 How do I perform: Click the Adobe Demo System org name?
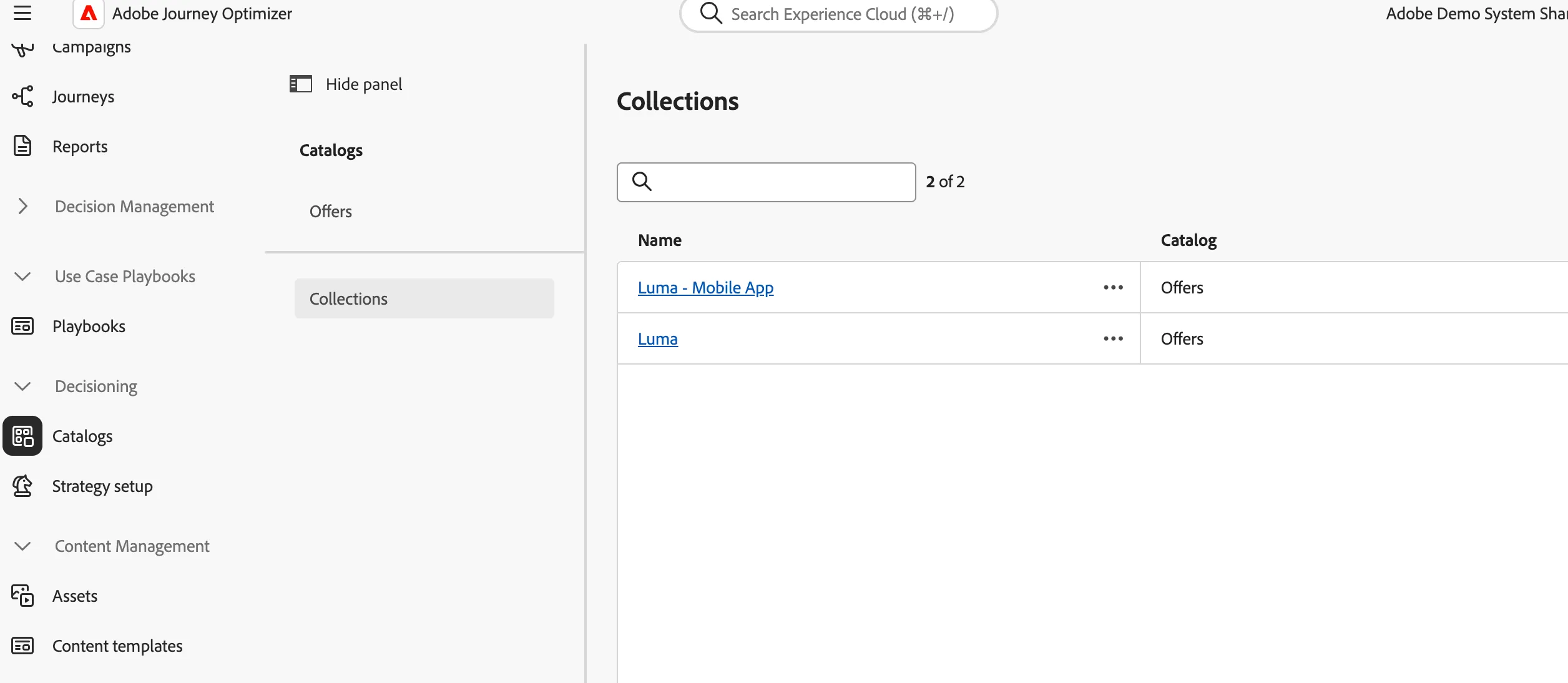pyautogui.click(x=1476, y=14)
